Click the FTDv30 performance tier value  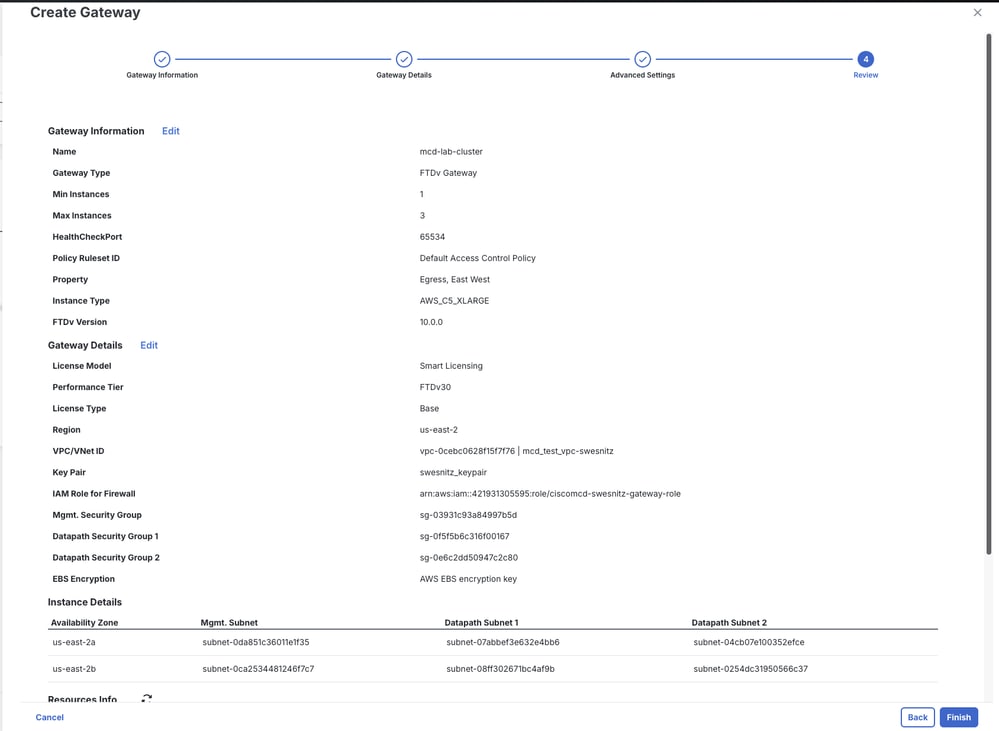(435, 387)
